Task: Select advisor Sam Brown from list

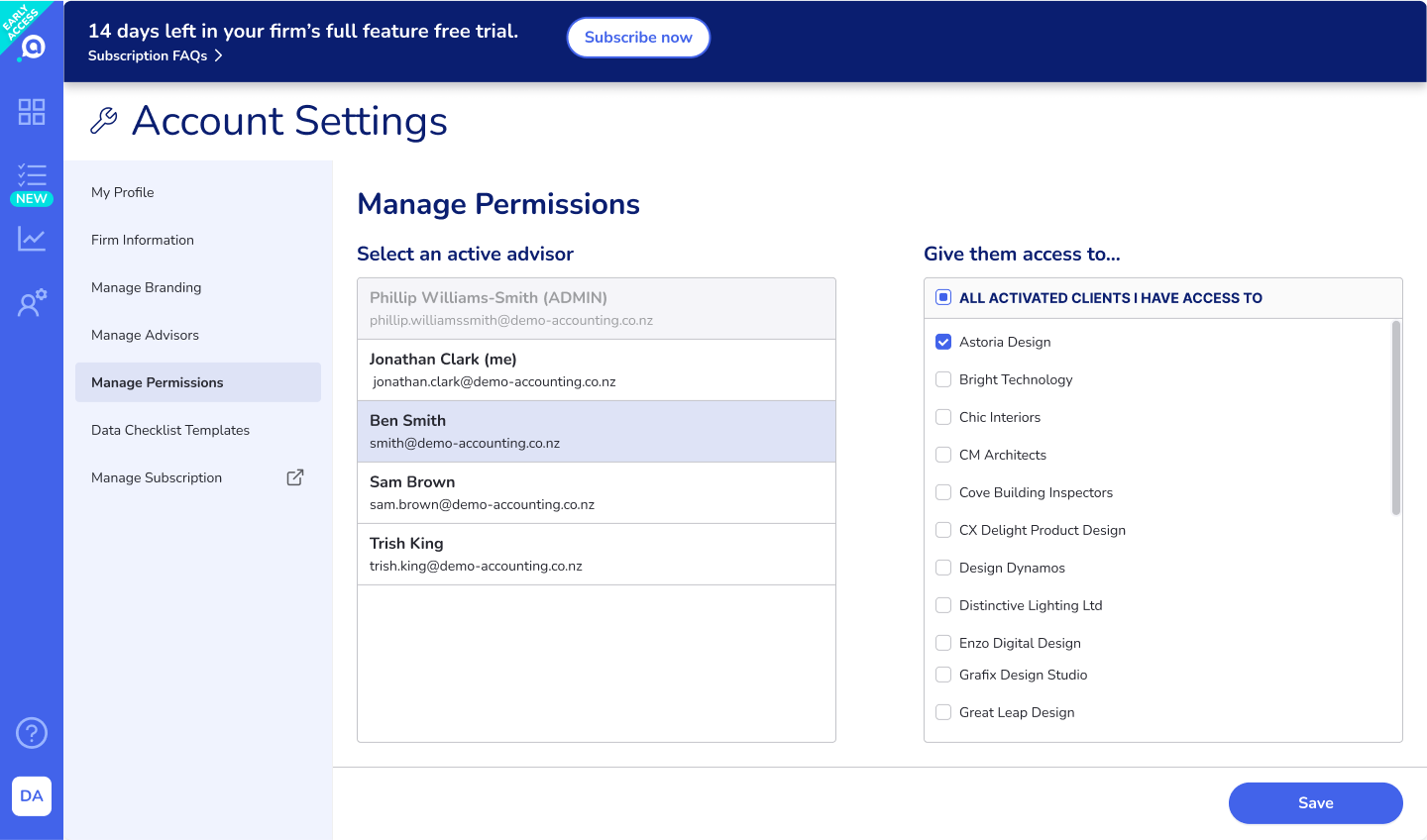Action: pos(596,492)
